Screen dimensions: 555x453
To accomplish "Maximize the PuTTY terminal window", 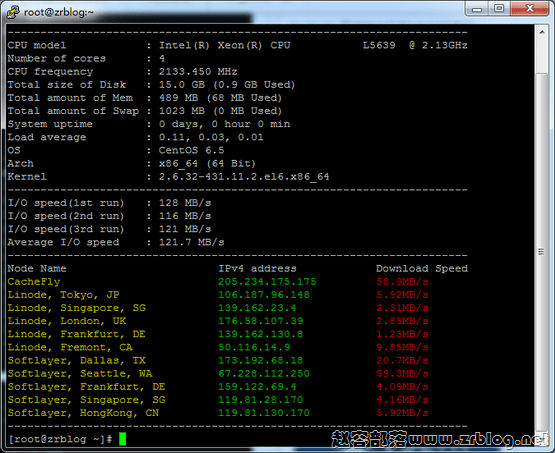I will (x=499, y=9).
